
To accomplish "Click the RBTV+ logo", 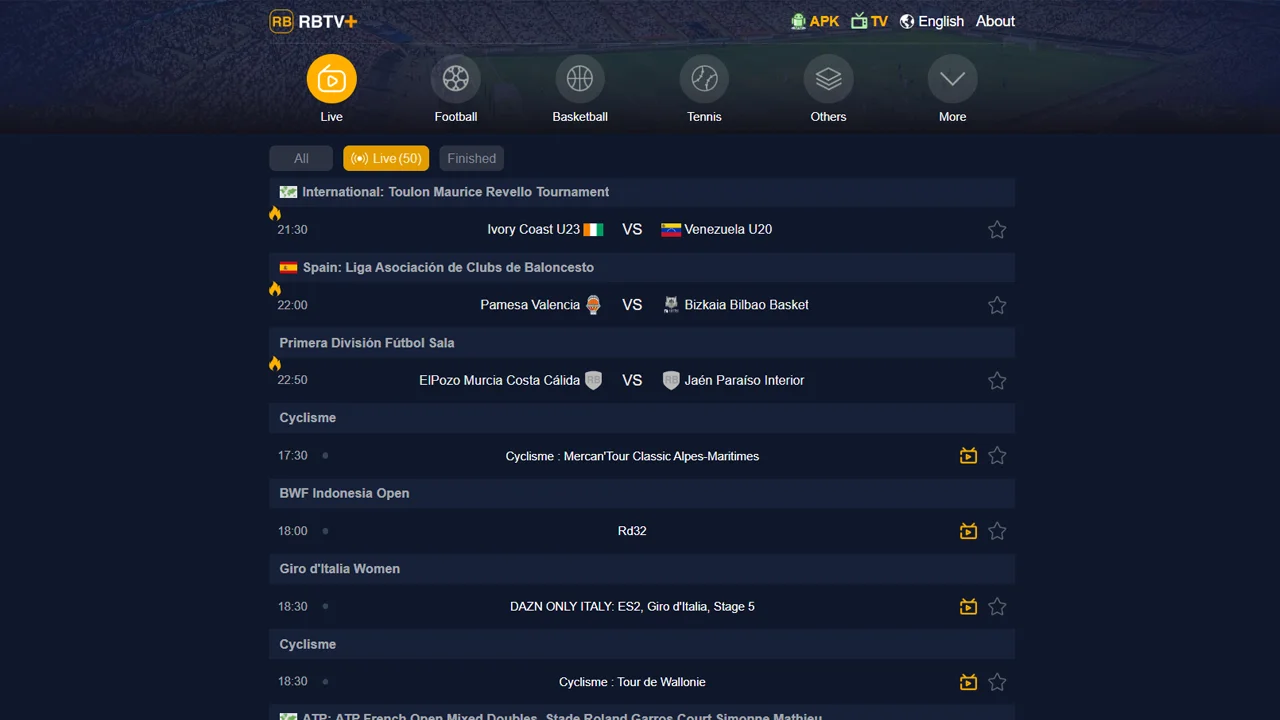I will [x=313, y=21].
